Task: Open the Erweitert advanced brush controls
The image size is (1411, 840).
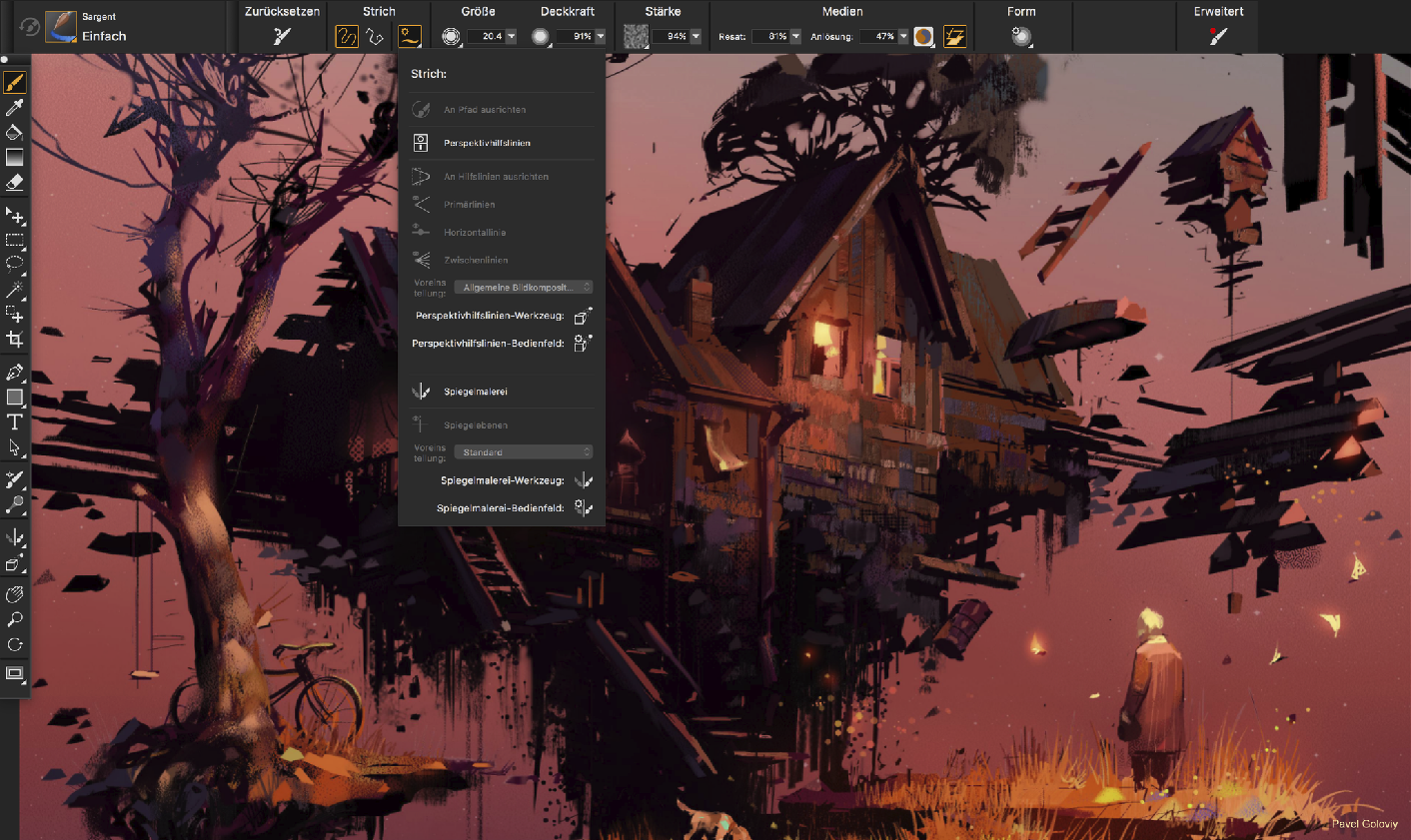Action: tap(1218, 36)
